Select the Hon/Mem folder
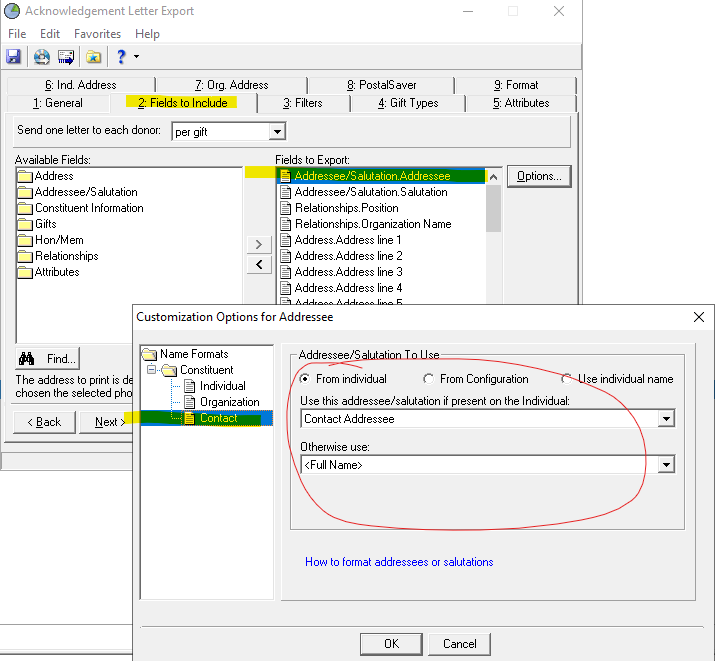The height and width of the screenshot is (661, 715). [51, 240]
